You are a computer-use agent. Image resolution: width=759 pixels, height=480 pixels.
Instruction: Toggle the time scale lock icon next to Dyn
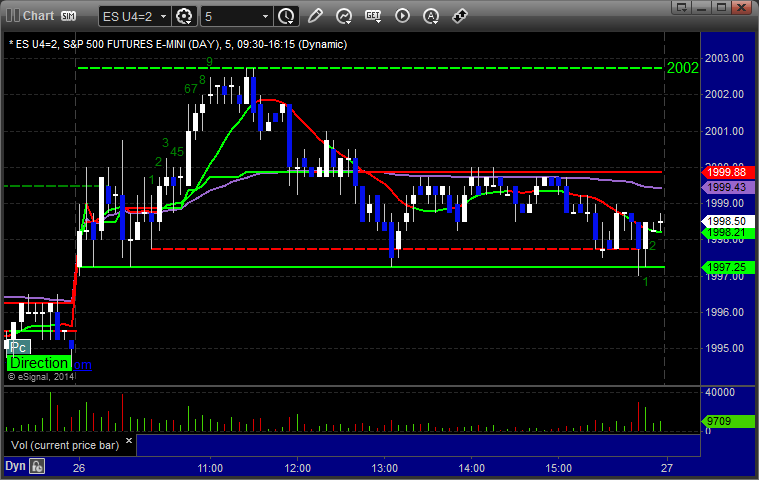[37, 466]
